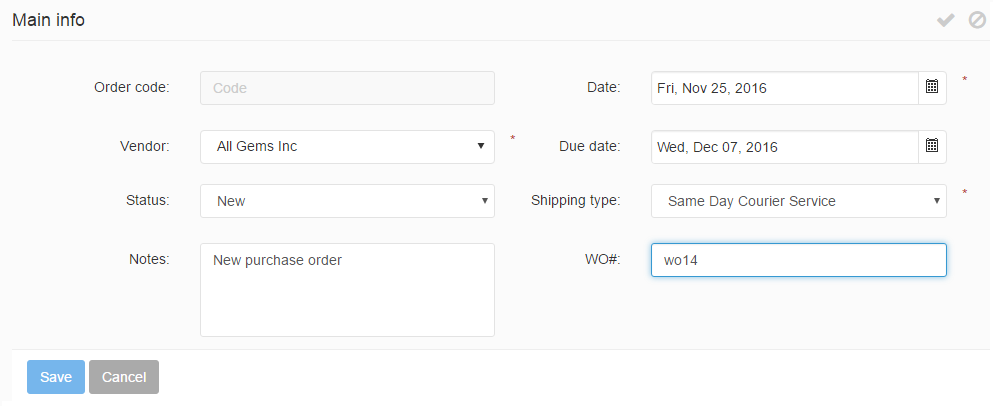Click the Main info section heading
The width and height of the screenshot is (993, 406).
(x=48, y=20)
